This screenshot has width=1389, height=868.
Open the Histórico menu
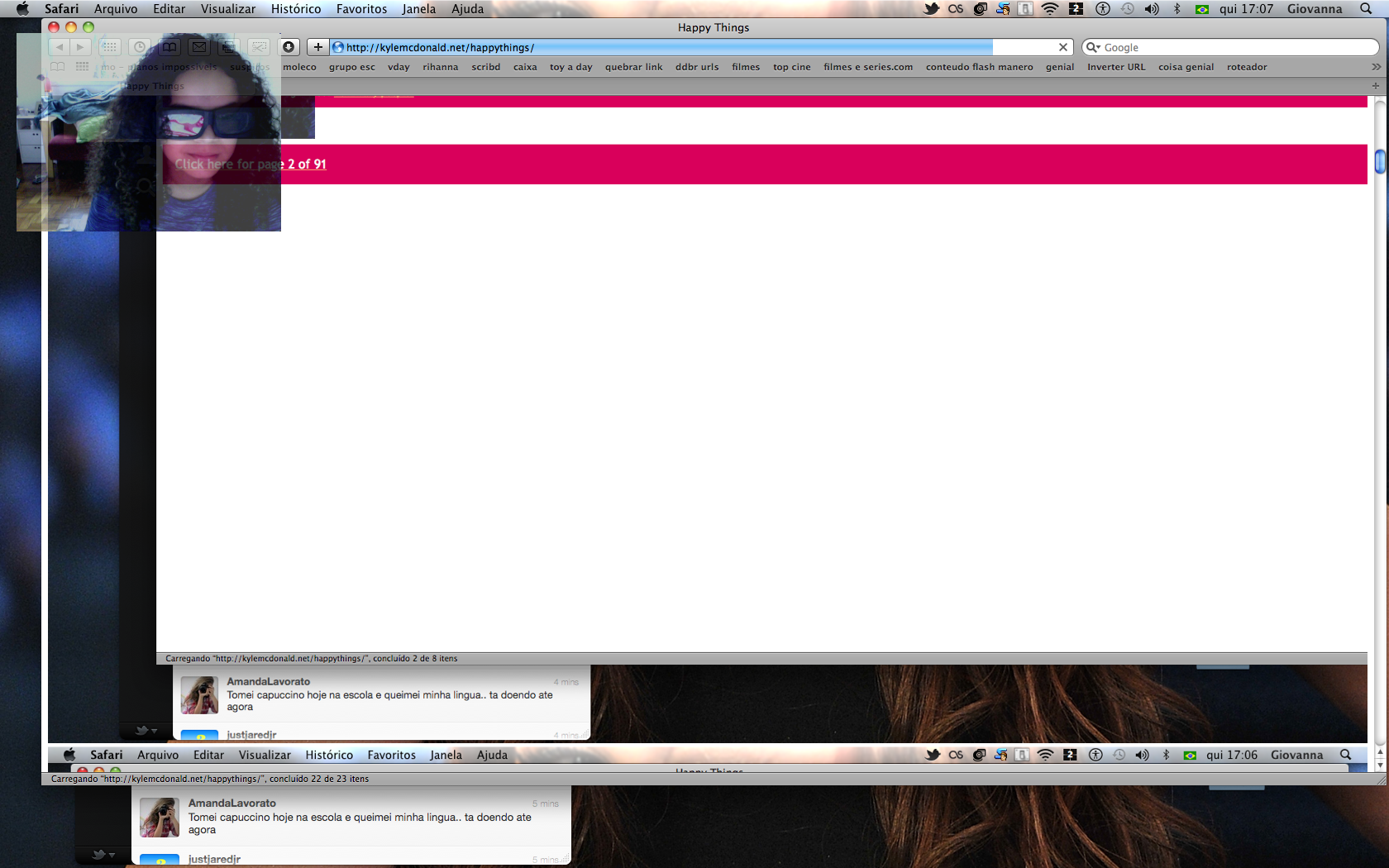[x=296, y=9]
